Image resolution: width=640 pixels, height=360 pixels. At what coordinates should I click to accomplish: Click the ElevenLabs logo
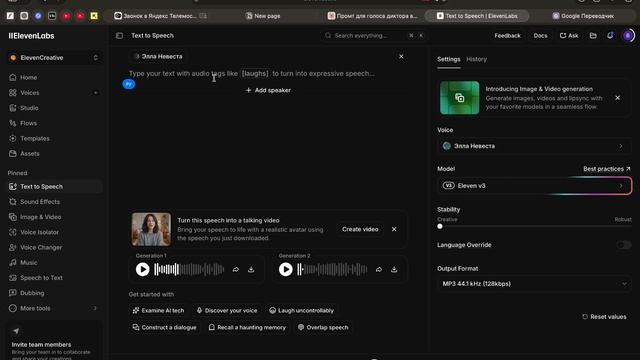31,36
